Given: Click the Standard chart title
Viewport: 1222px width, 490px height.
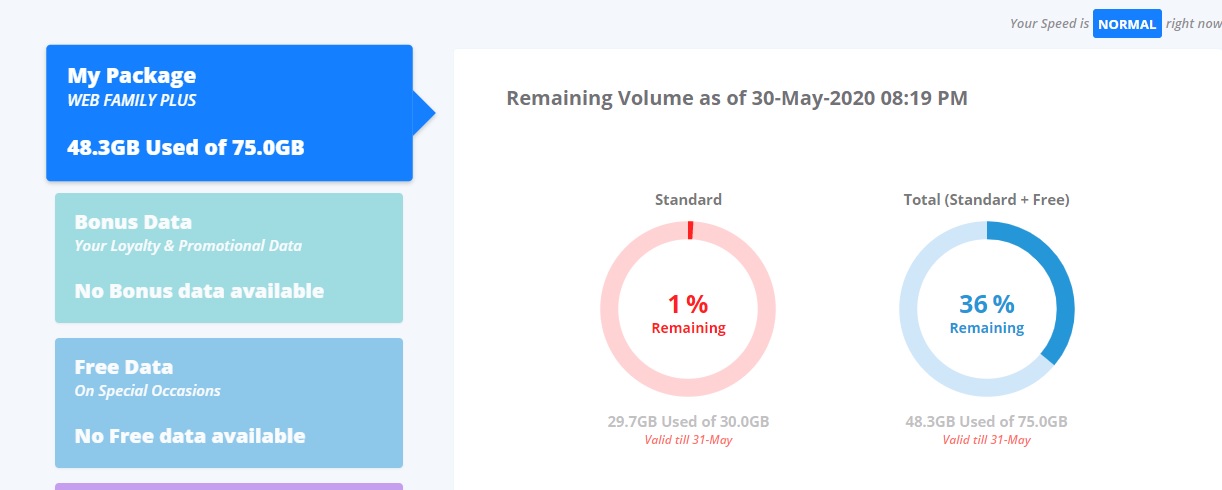Looking at the screenshot, I should (x=688, y=199).
